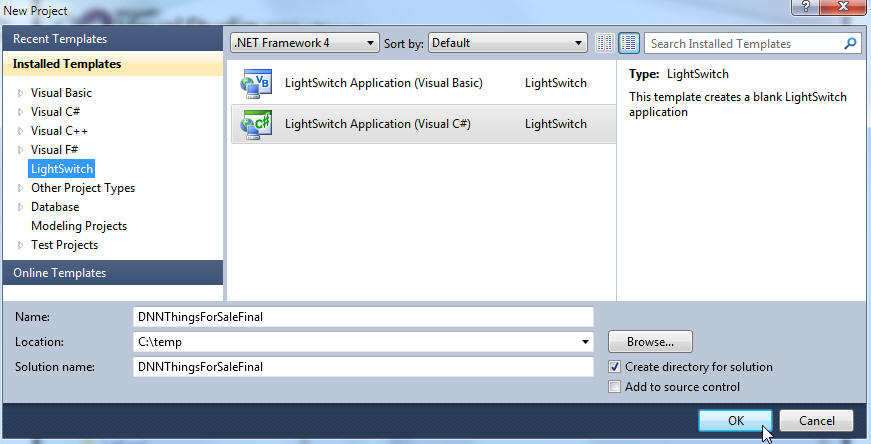This screenshot has width=871, height=444.
Task: Click the search magnifier icon
Action: click(x=850, y=43)
